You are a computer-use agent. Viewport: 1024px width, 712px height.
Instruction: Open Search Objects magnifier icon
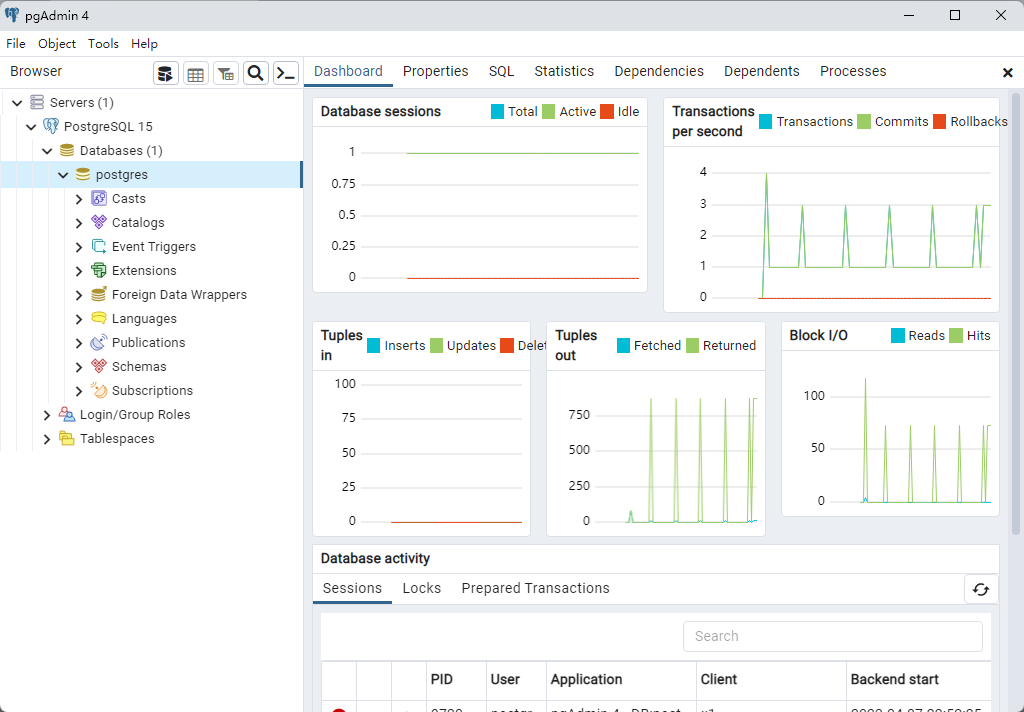tap(256, 73)
